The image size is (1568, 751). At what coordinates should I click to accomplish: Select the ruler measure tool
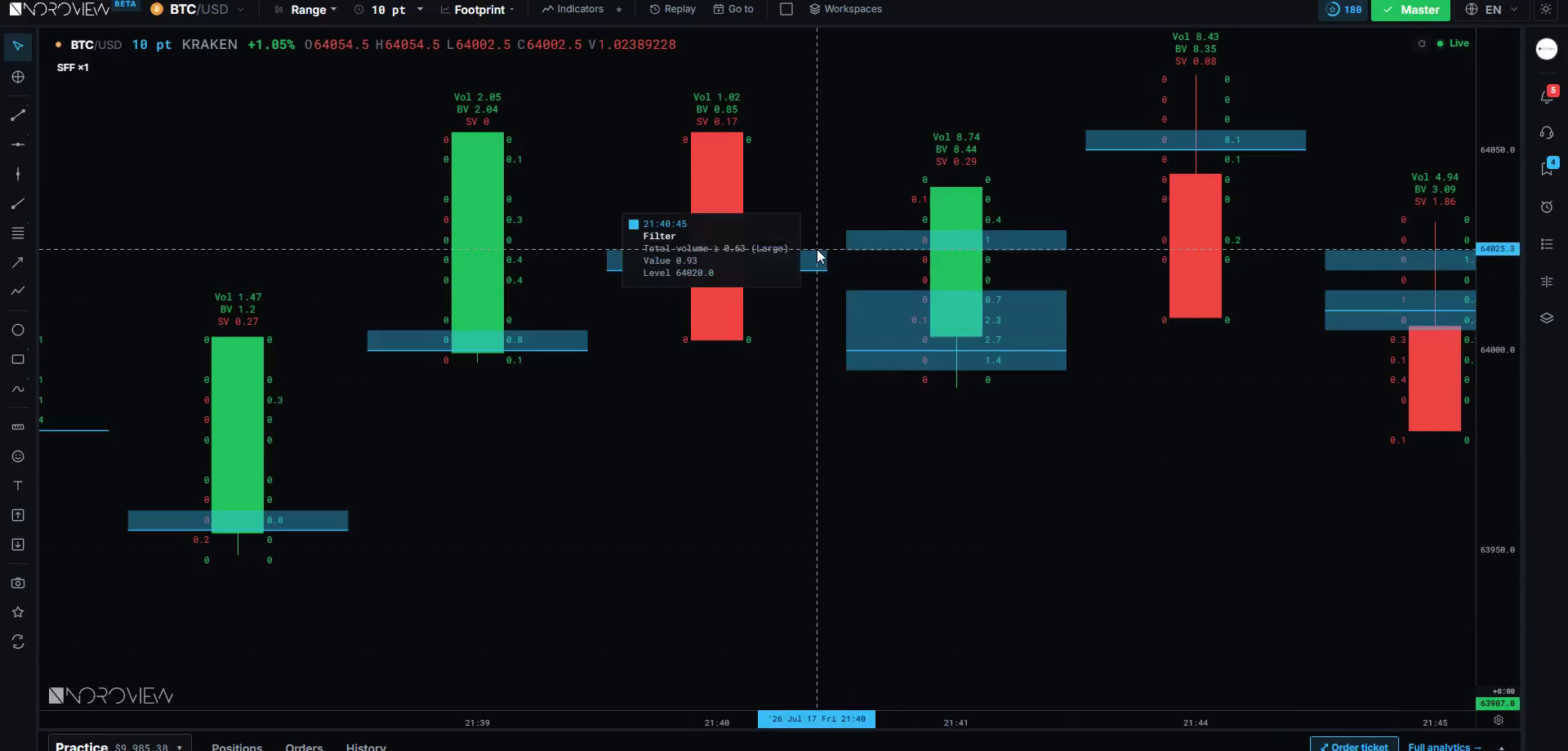pyautogui.click(x=18, y=427)
